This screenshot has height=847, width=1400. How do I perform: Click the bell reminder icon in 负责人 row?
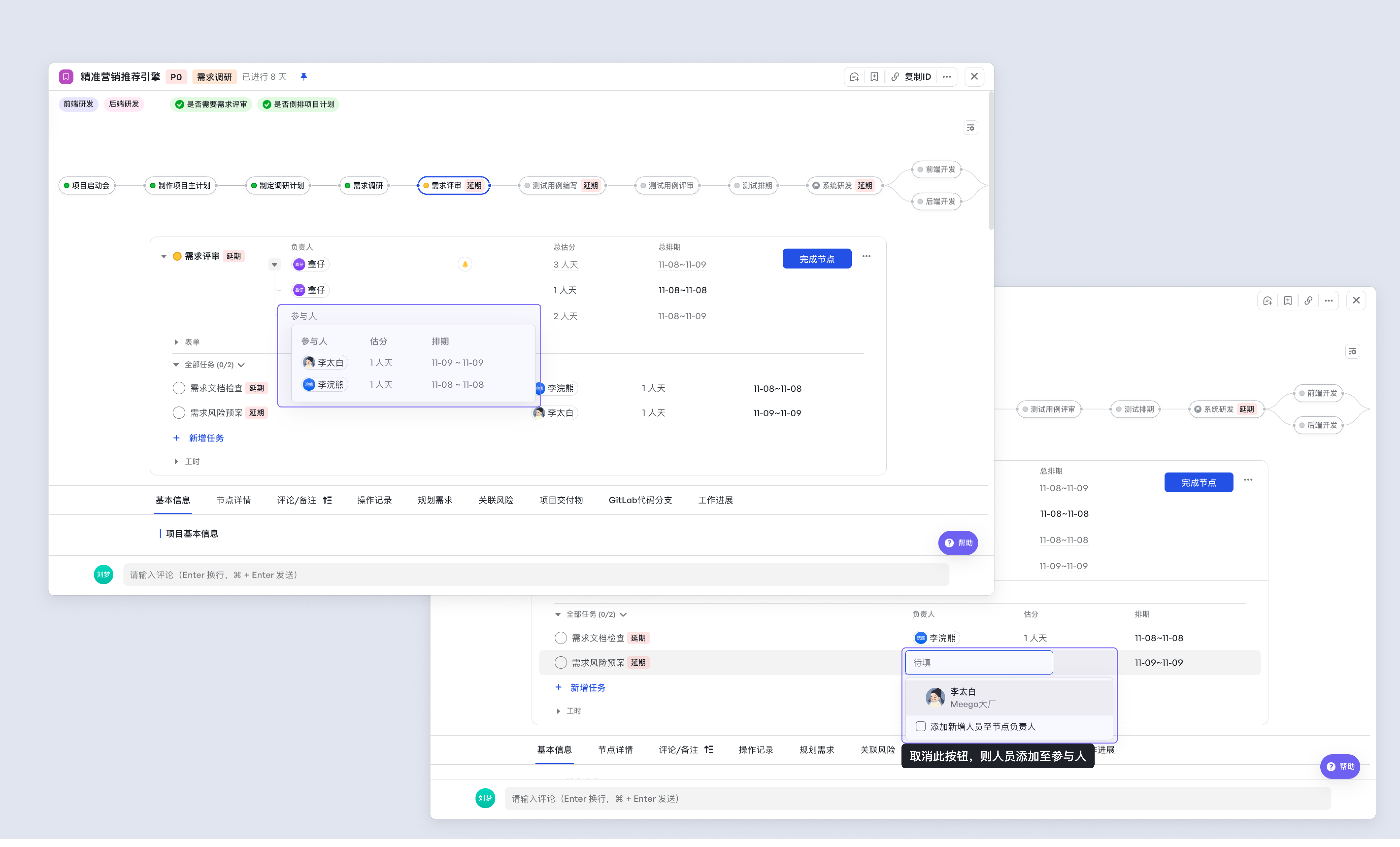tap(465, 264)
